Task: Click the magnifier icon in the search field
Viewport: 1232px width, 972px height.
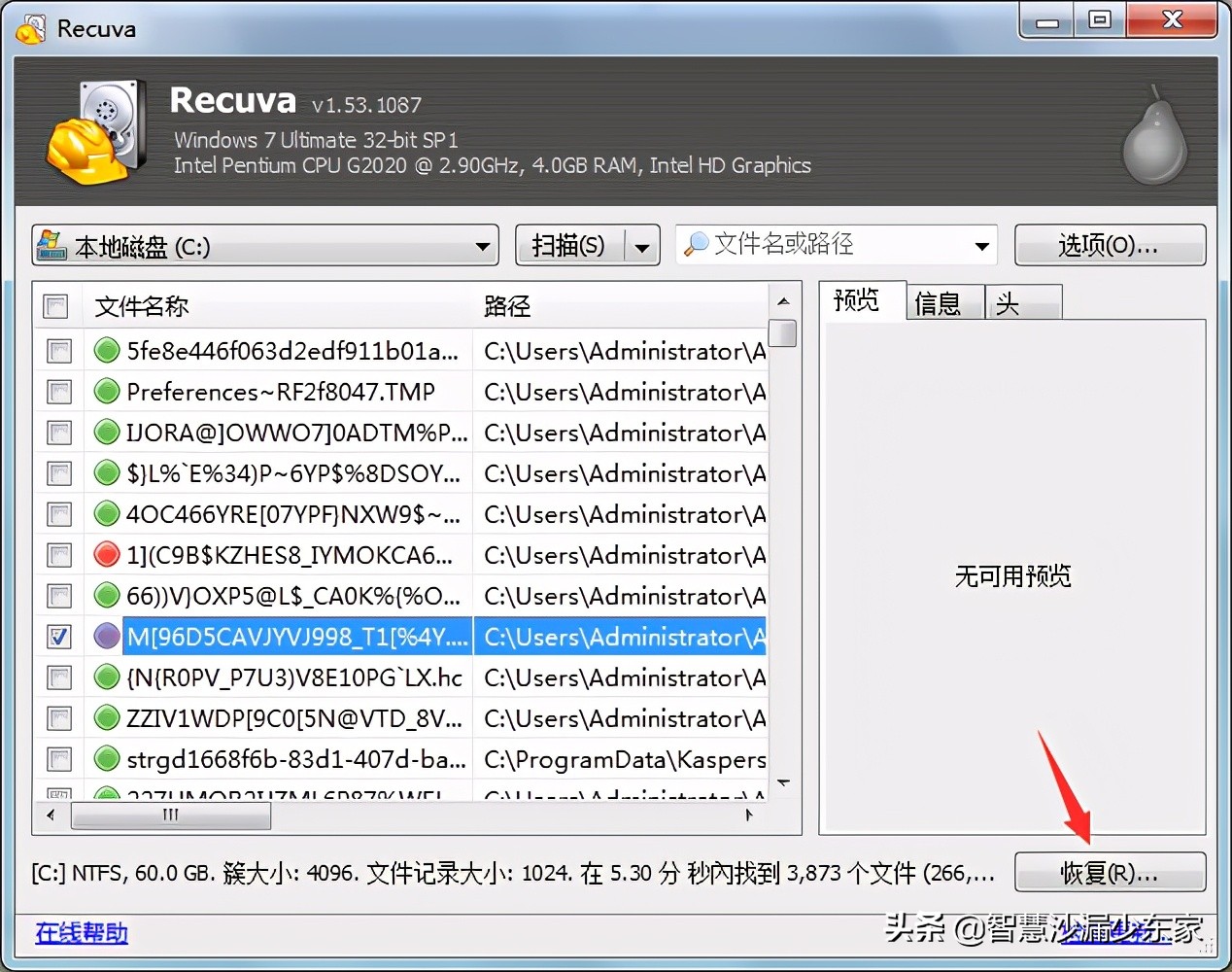Action: [x=698, y=244]
